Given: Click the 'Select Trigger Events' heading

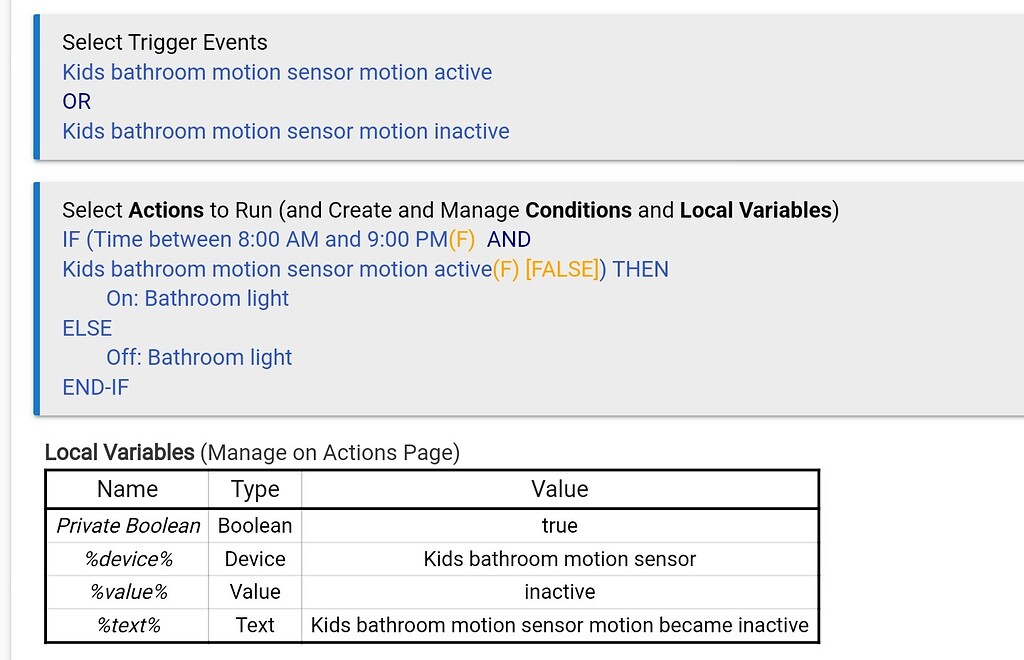Looking at the screenshot, I should [165, 43].
